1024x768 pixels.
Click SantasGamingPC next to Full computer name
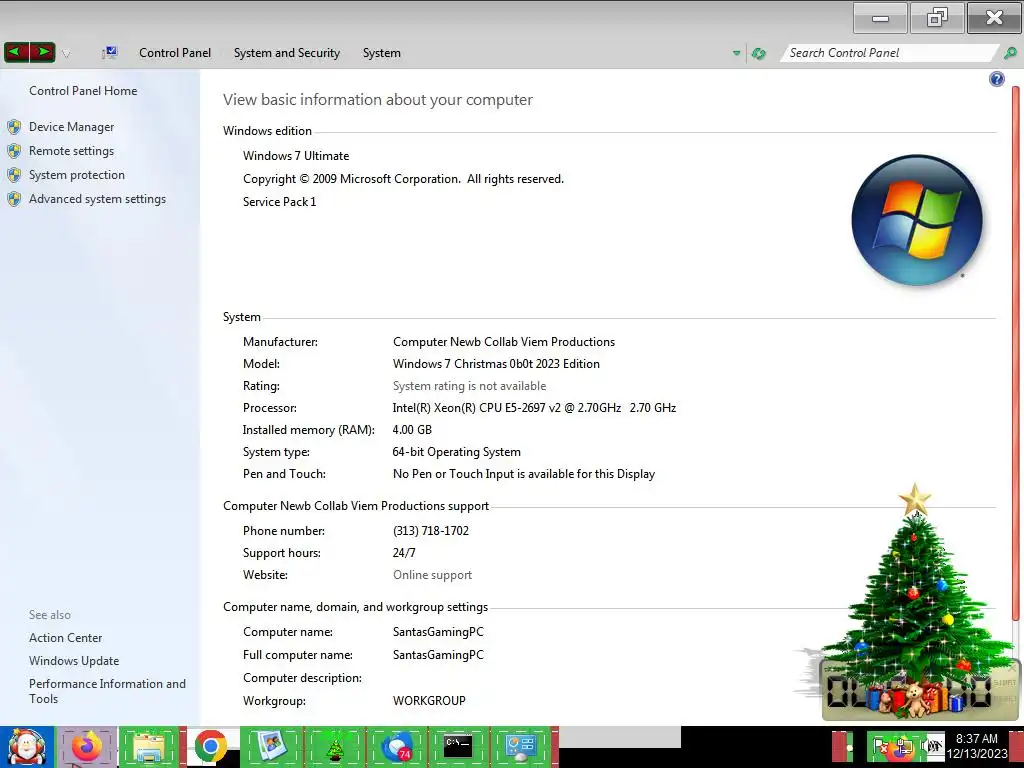[x=438, y=655]
